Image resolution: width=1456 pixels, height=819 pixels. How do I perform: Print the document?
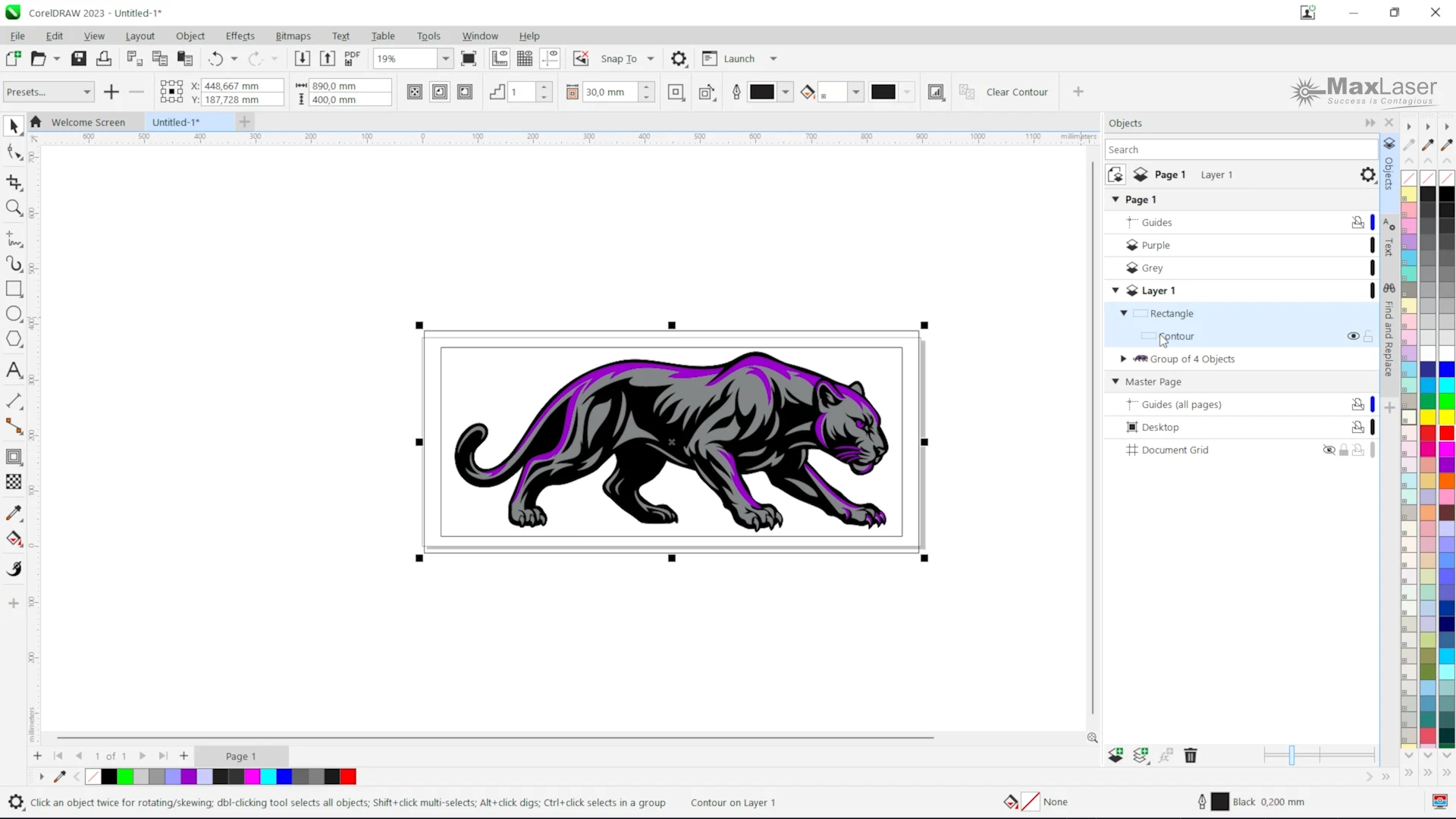(104, 58)
